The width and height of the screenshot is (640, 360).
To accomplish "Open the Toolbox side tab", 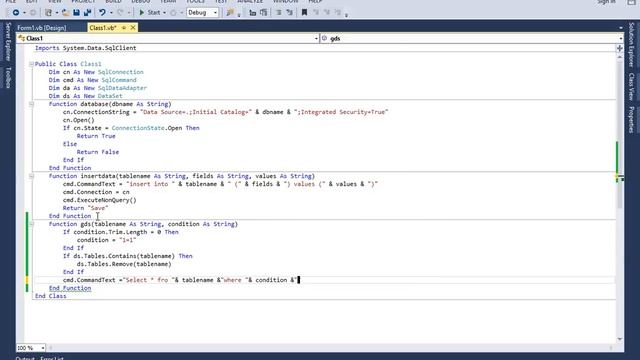I will click(8, 78).
